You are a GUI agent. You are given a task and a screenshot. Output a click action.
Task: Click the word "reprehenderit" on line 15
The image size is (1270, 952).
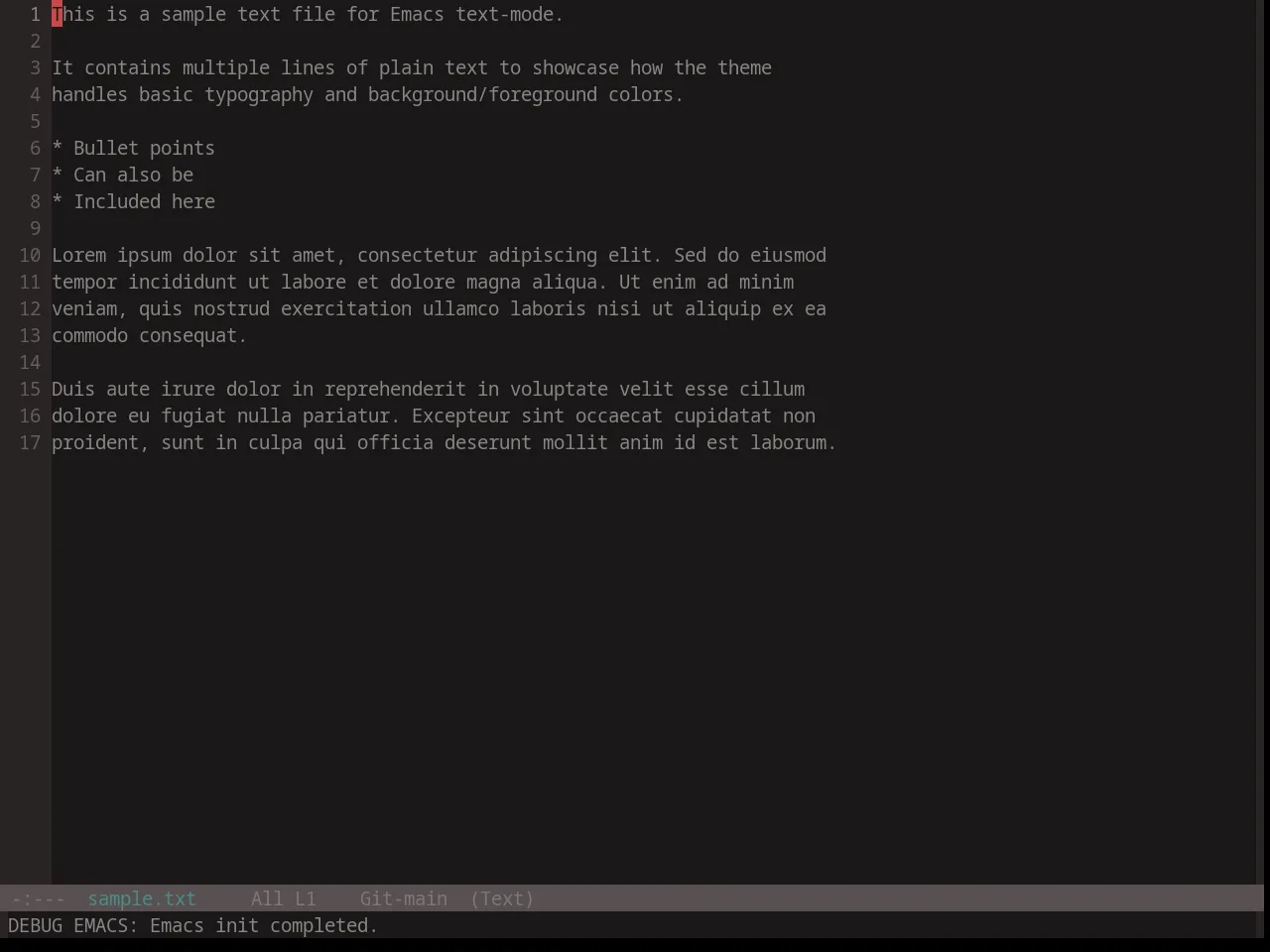point(395,390)
